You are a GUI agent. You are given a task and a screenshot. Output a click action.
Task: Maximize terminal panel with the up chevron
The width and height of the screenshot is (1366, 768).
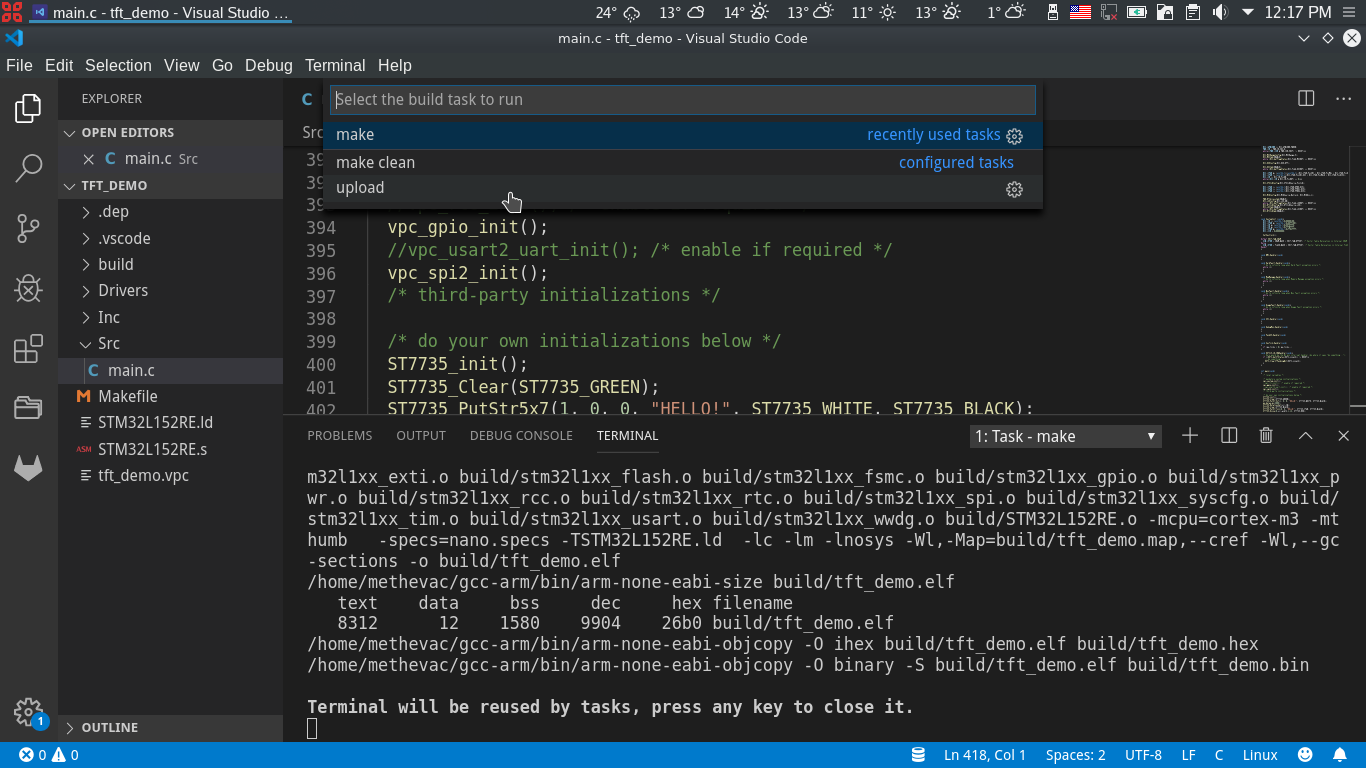(1305, 436)
